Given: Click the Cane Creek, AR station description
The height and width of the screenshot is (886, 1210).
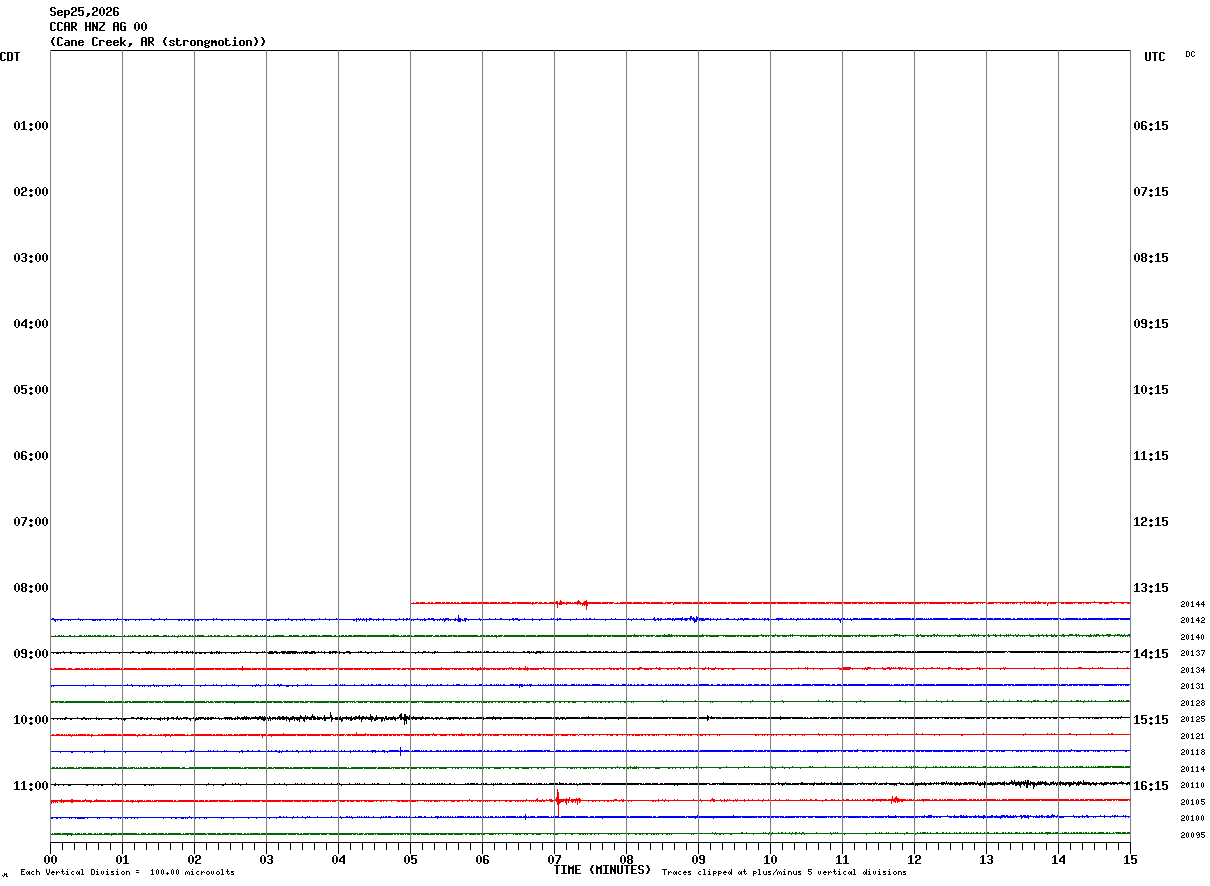Looking at the screenshot, I should click(x=158, y=42).
